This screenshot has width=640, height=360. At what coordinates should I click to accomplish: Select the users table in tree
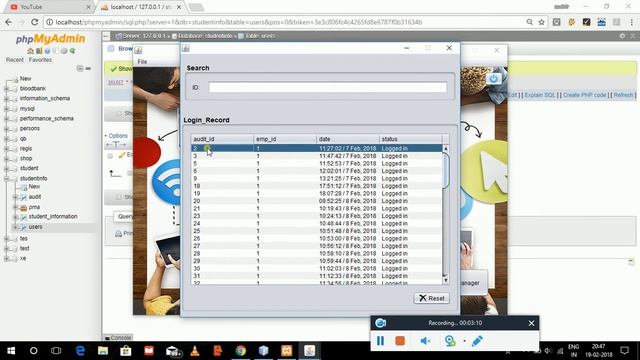point(35,227)
